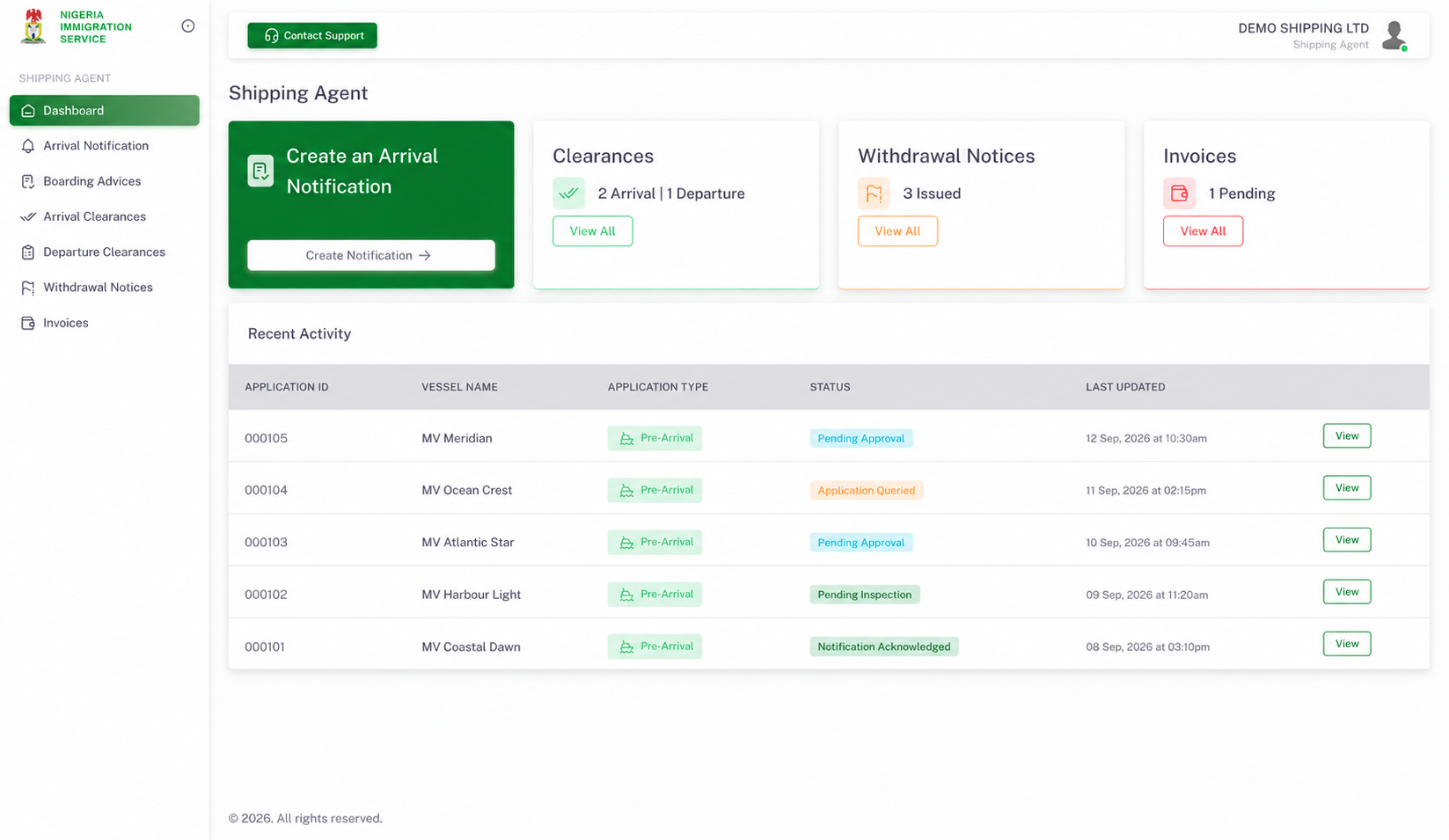This screenshot has height=840, width=1449.
Task: Click Create Notification button
Action: click(370, 255)
